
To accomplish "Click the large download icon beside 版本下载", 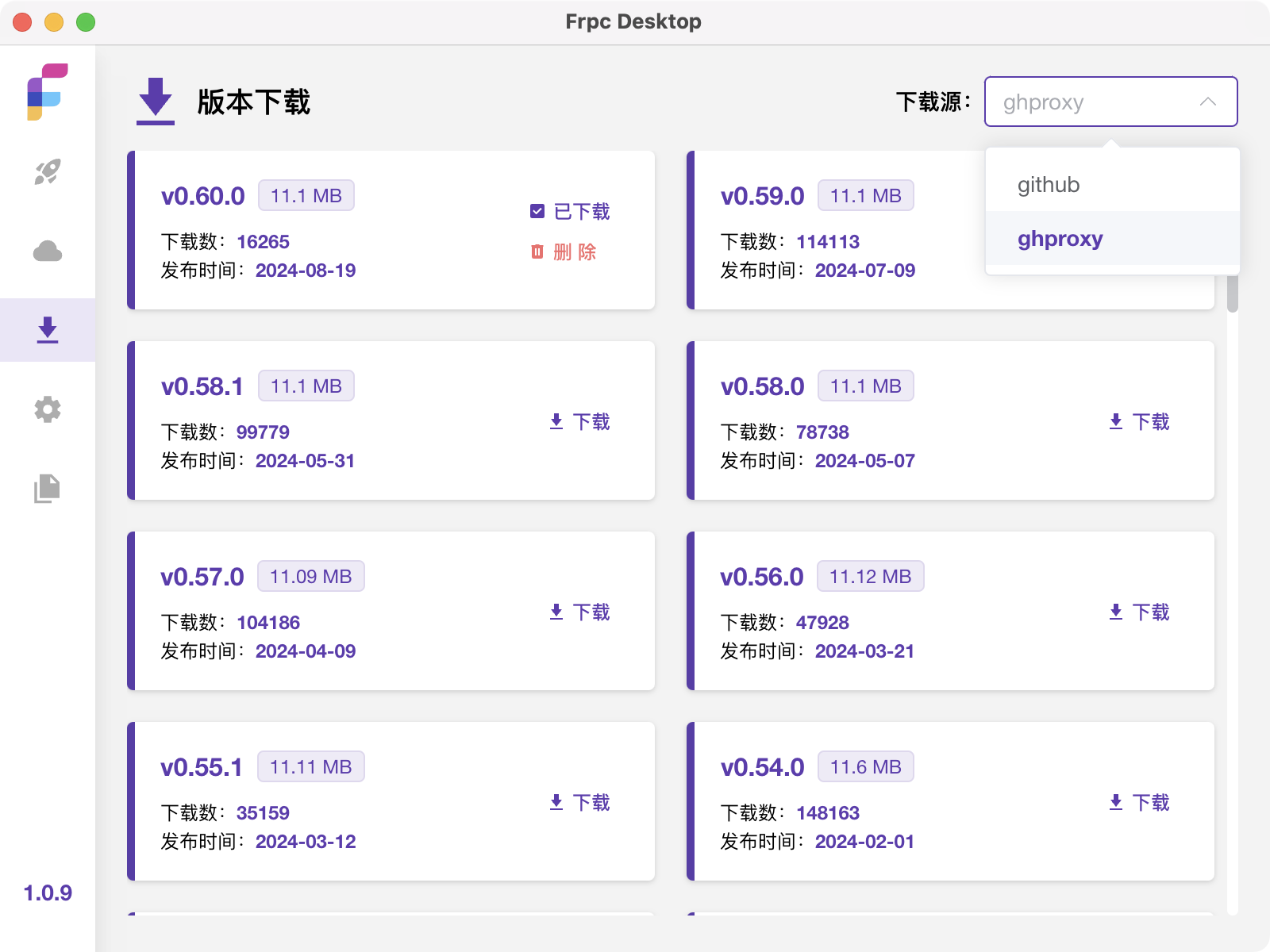I will point(156,102).
